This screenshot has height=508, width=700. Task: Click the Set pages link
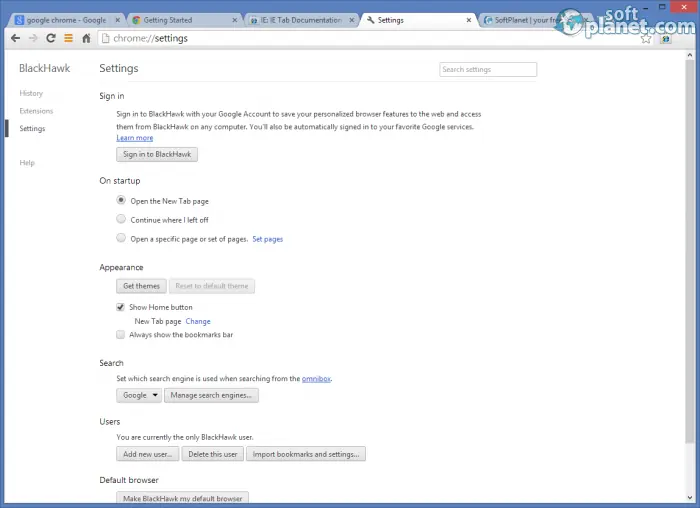267,239
